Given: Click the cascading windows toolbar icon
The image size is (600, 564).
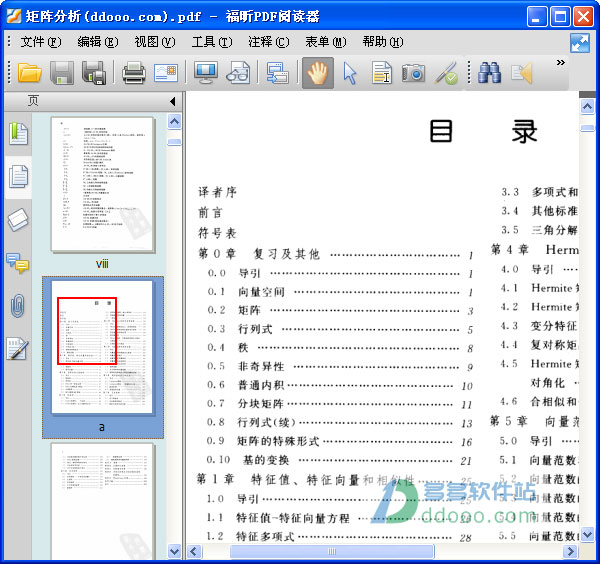Looking at the screenshot, I should (x=277, y=73).
